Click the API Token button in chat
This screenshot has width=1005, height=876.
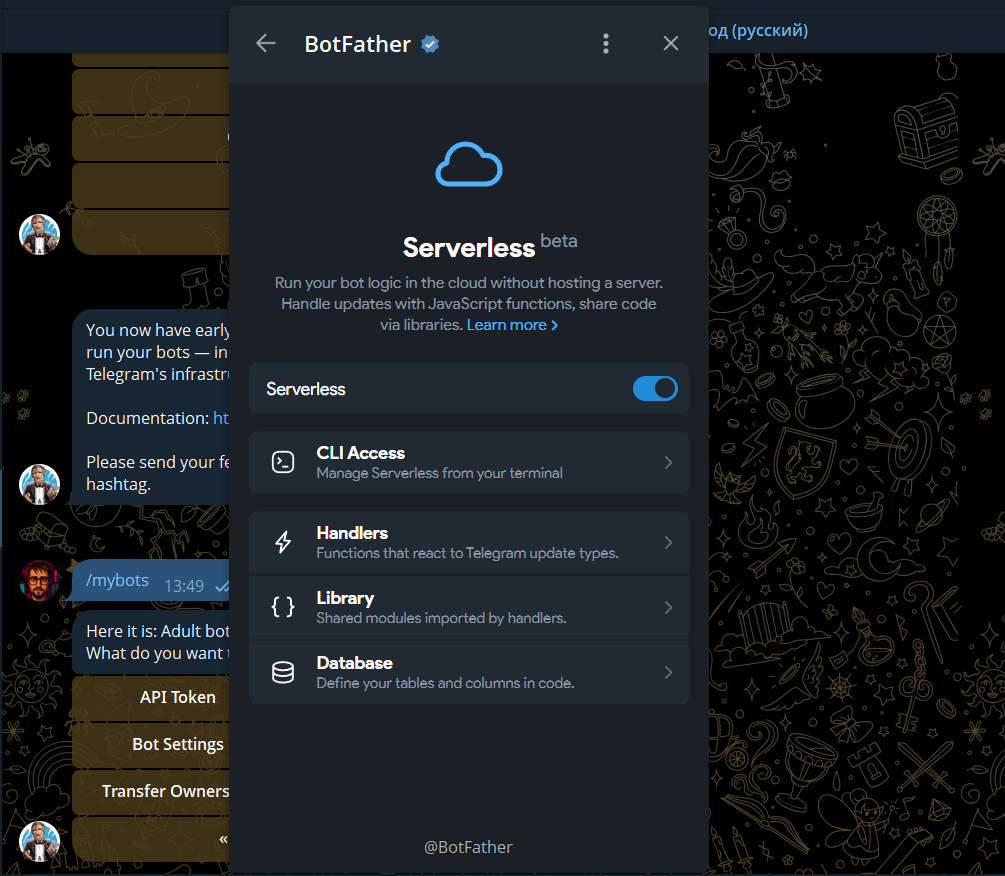click(151, 698)
